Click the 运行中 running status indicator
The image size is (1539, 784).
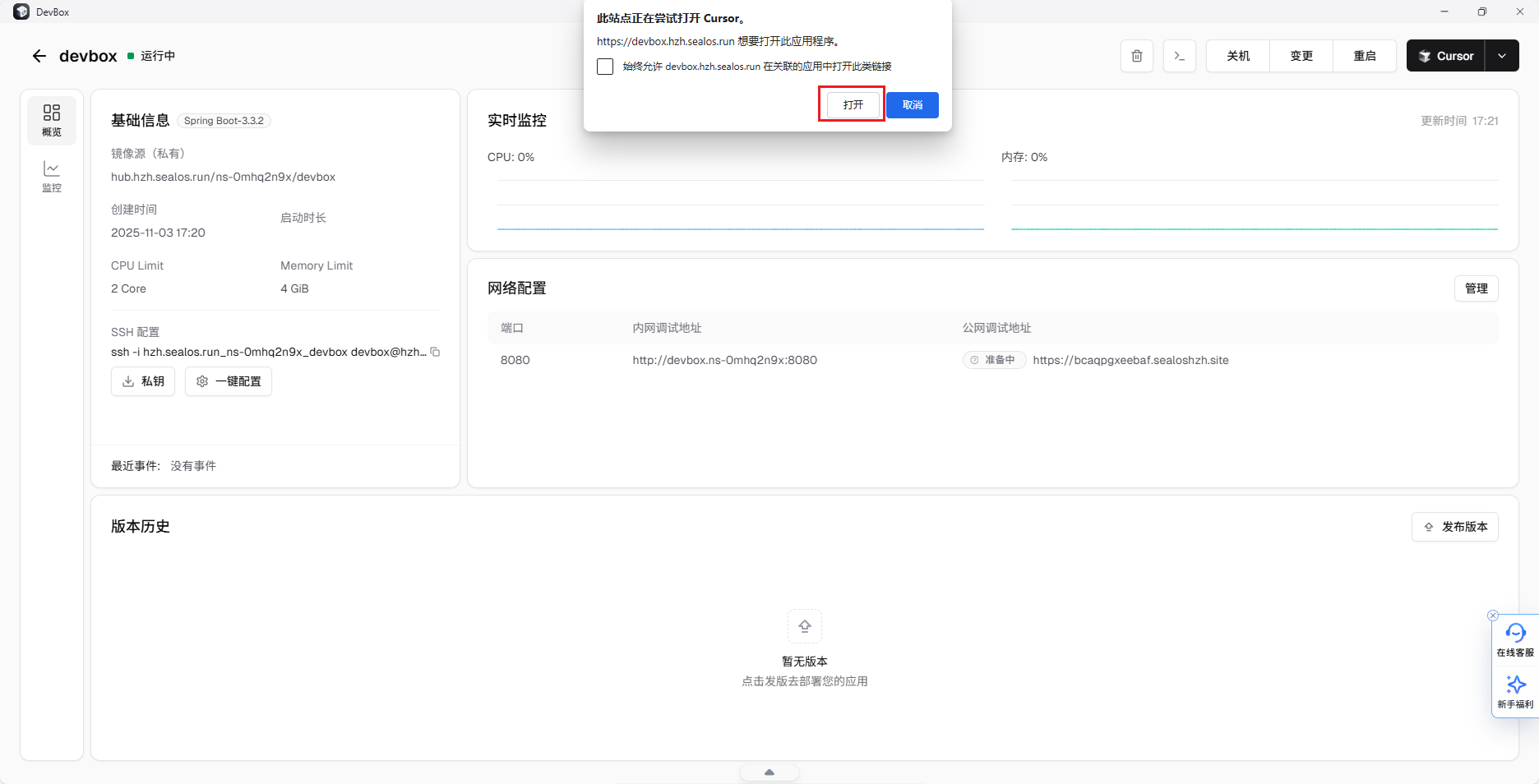pyautogui.click(x=151, y=56)
